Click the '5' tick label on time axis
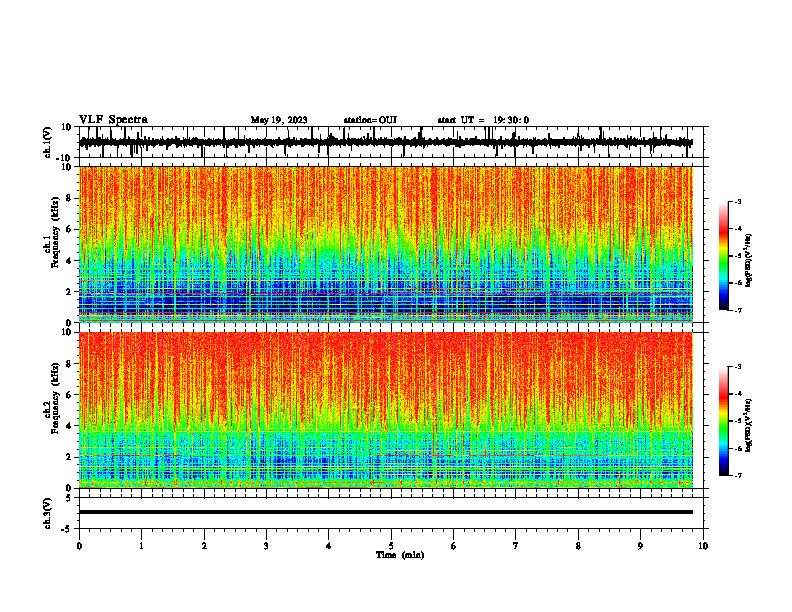792x612 pixels. point(391,546)
